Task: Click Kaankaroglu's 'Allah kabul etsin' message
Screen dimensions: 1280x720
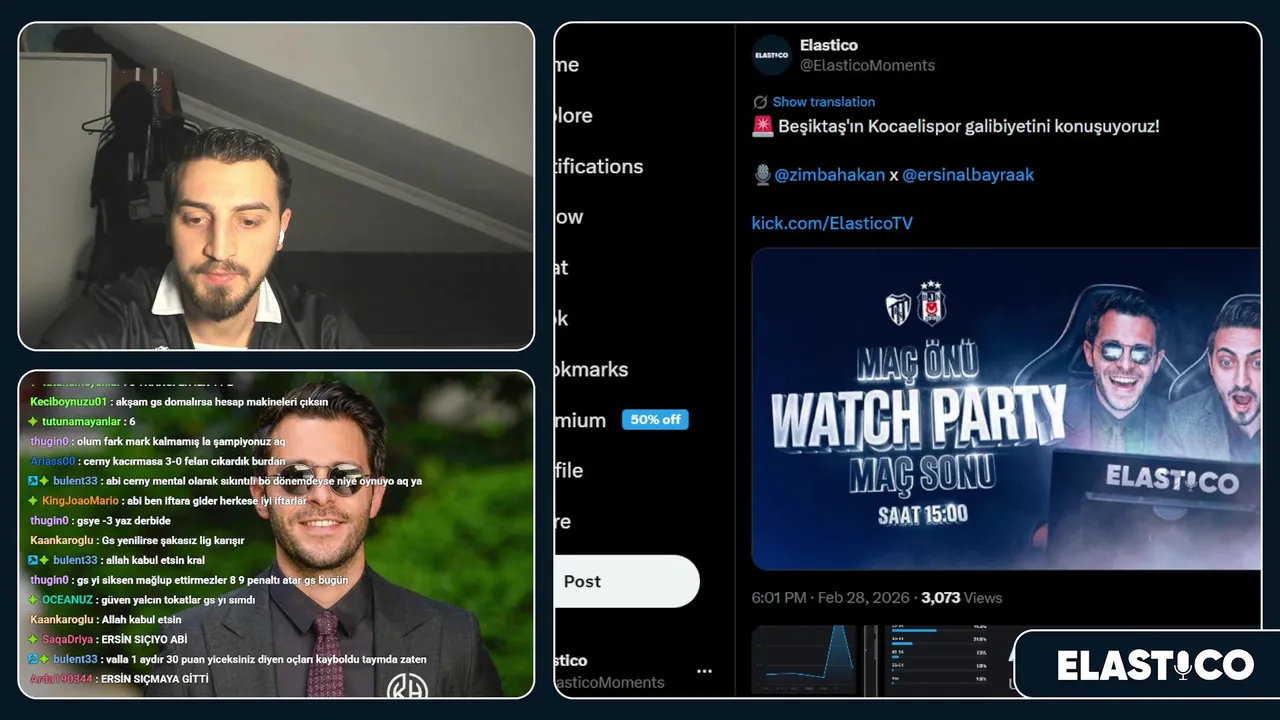Action: pos(141,620)
